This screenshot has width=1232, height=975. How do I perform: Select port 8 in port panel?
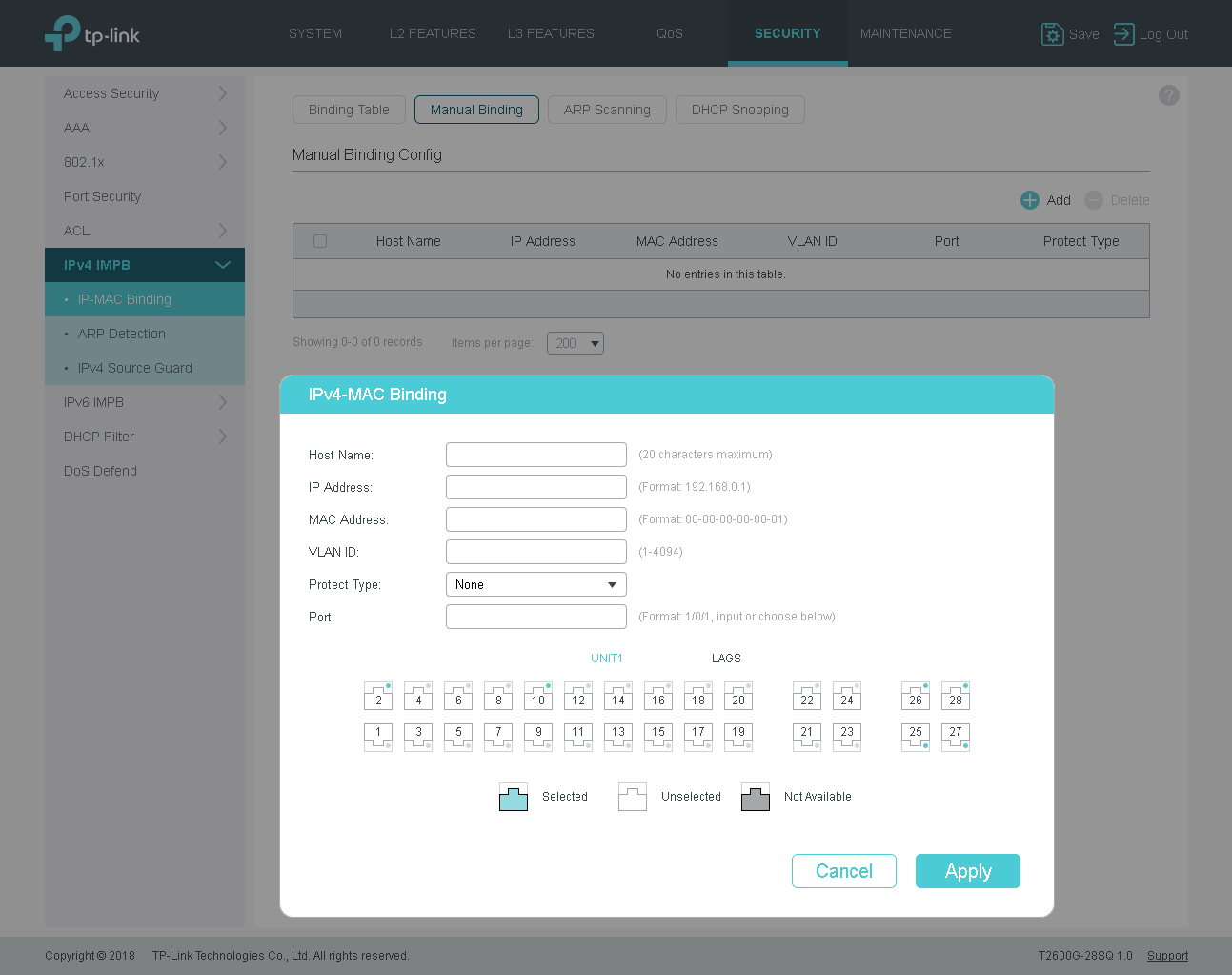[x=498, y=696]
